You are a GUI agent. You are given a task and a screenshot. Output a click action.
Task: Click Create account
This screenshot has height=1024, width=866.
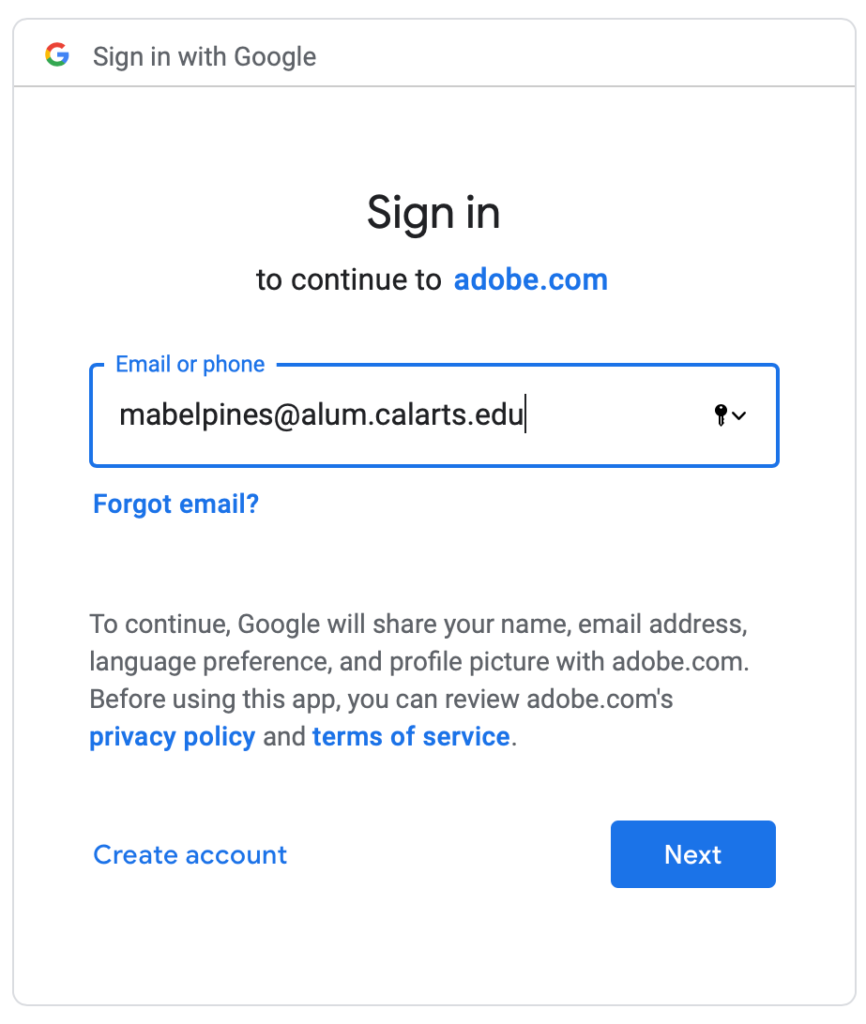pyautogui.click(x=190, y=855)
